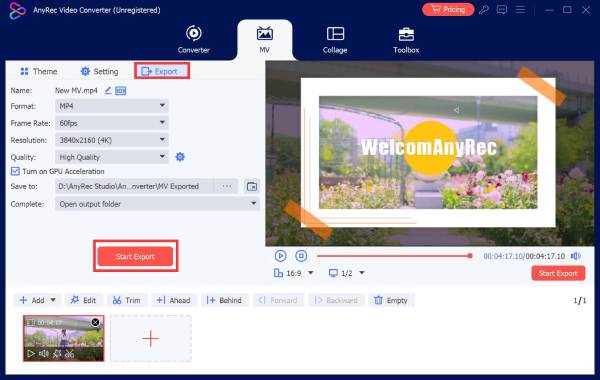
Task: Click the 1/1 page counter
Action: (x=580, y=300)
